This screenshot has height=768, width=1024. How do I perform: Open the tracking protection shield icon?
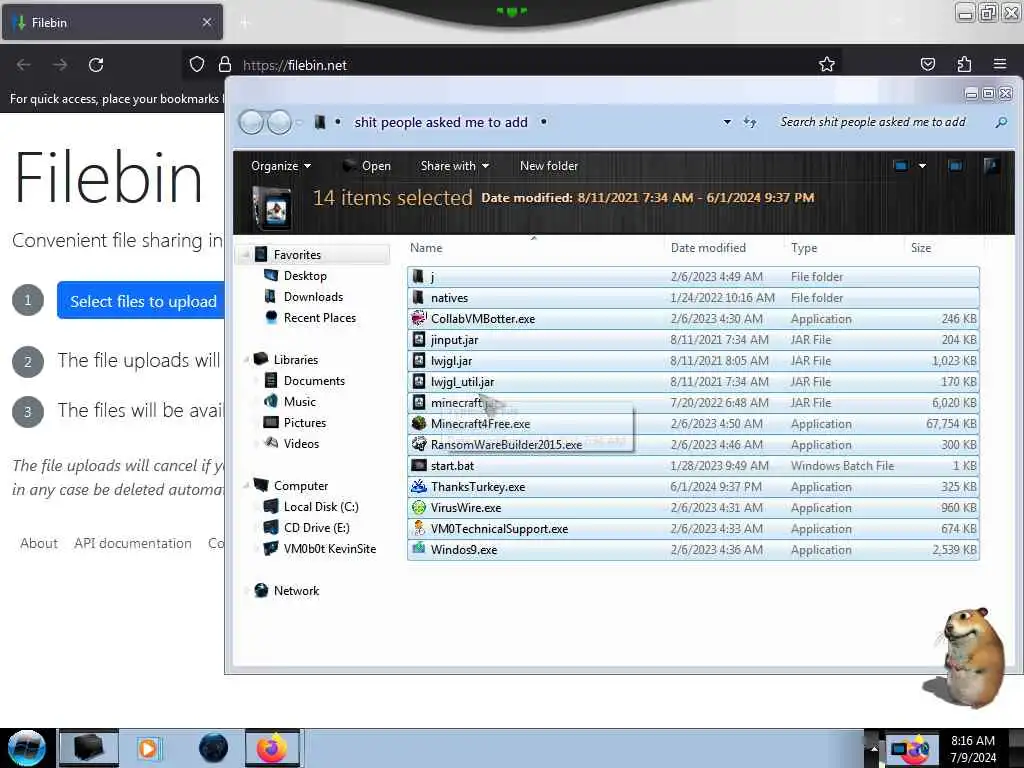click(x=197, y=65)
